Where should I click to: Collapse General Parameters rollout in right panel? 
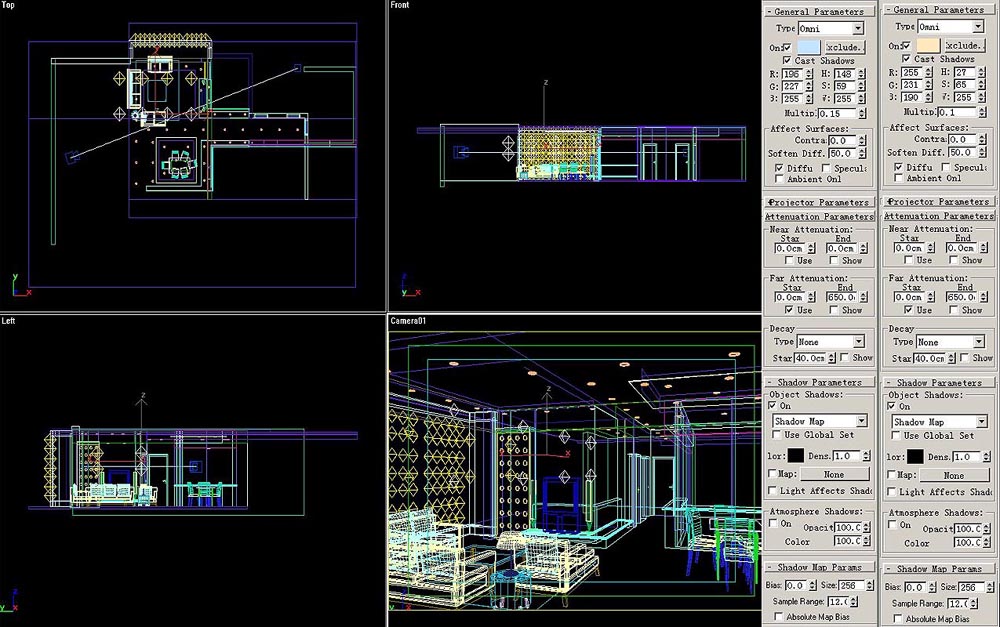tap(938, 10)
